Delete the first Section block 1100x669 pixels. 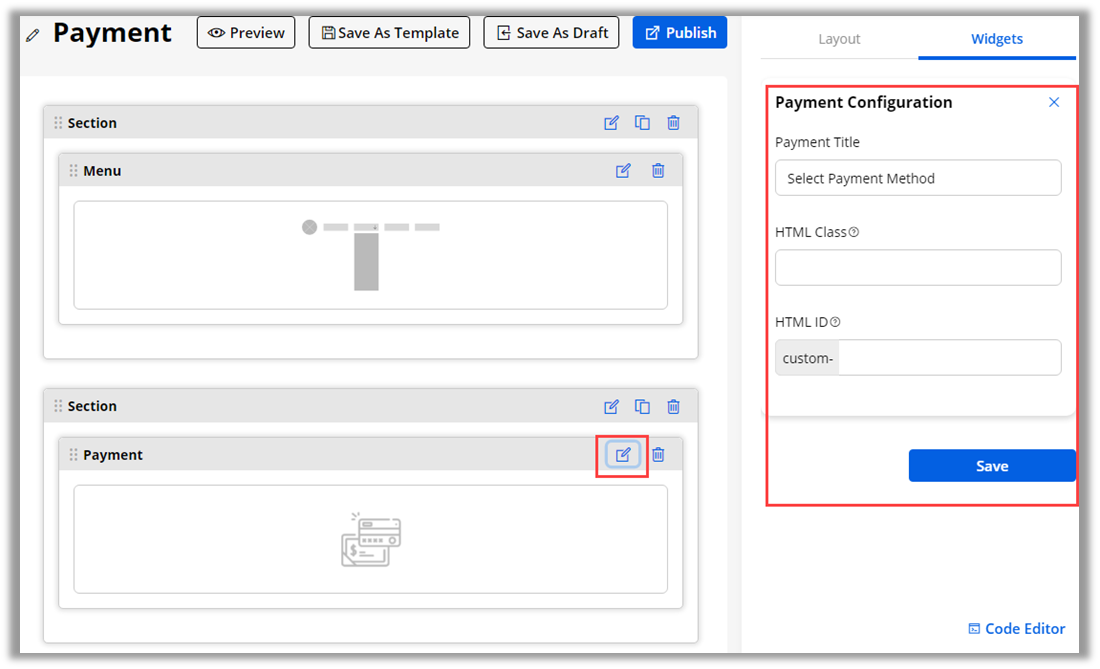pos(674,123)
